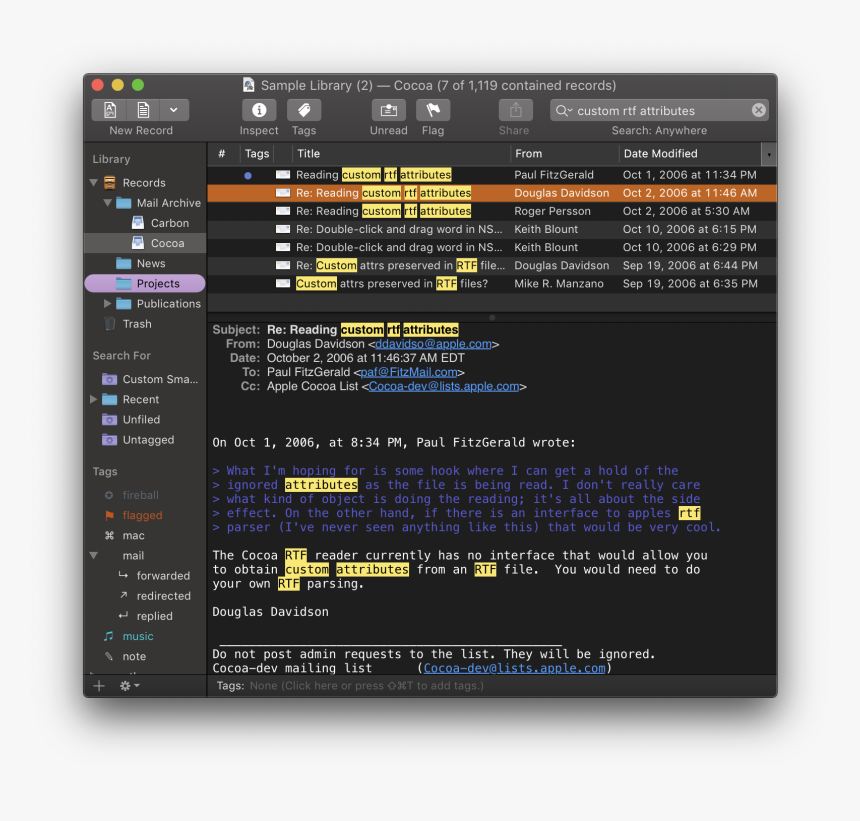Sort by the # column header
Image resolution: width=860 pixels, height=821 pixels.
(x=223, y=154)
